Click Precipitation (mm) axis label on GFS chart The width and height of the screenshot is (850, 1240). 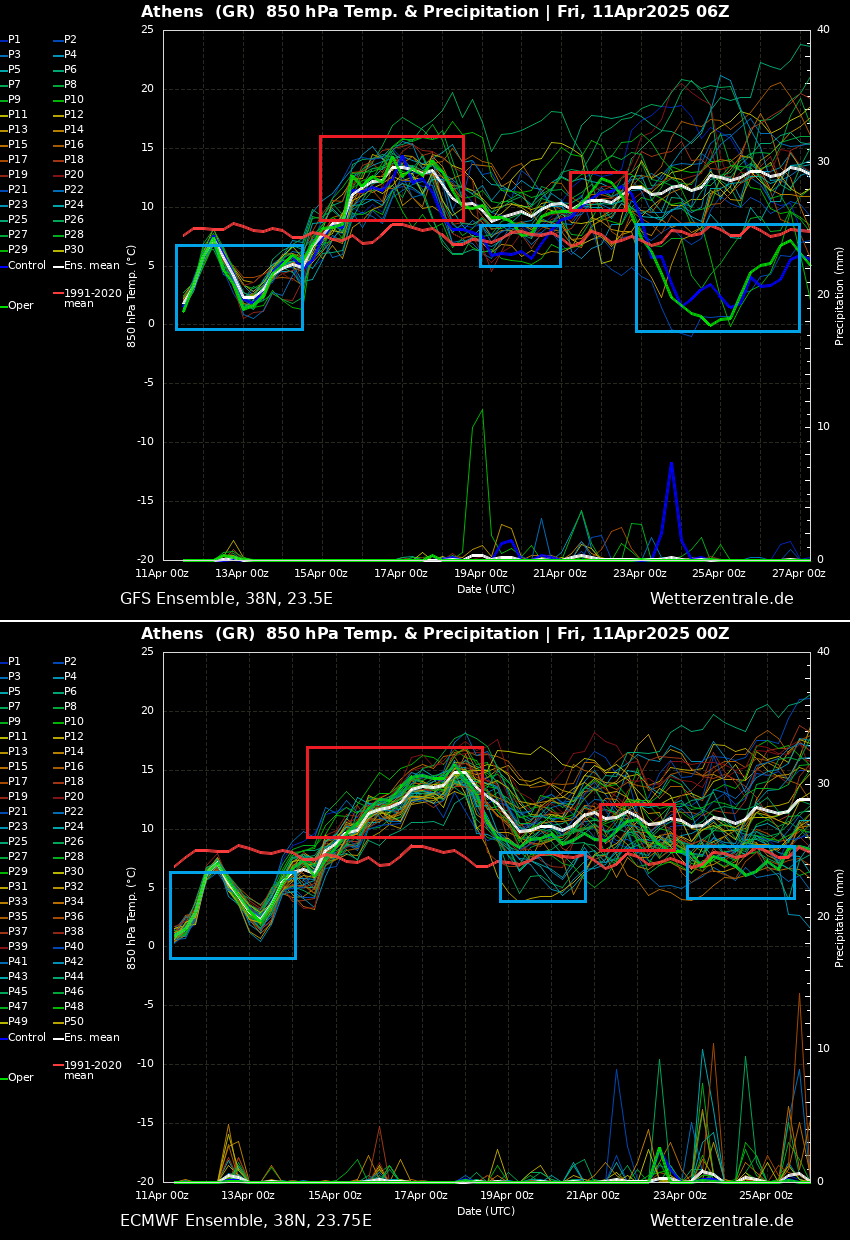(840, 295)
